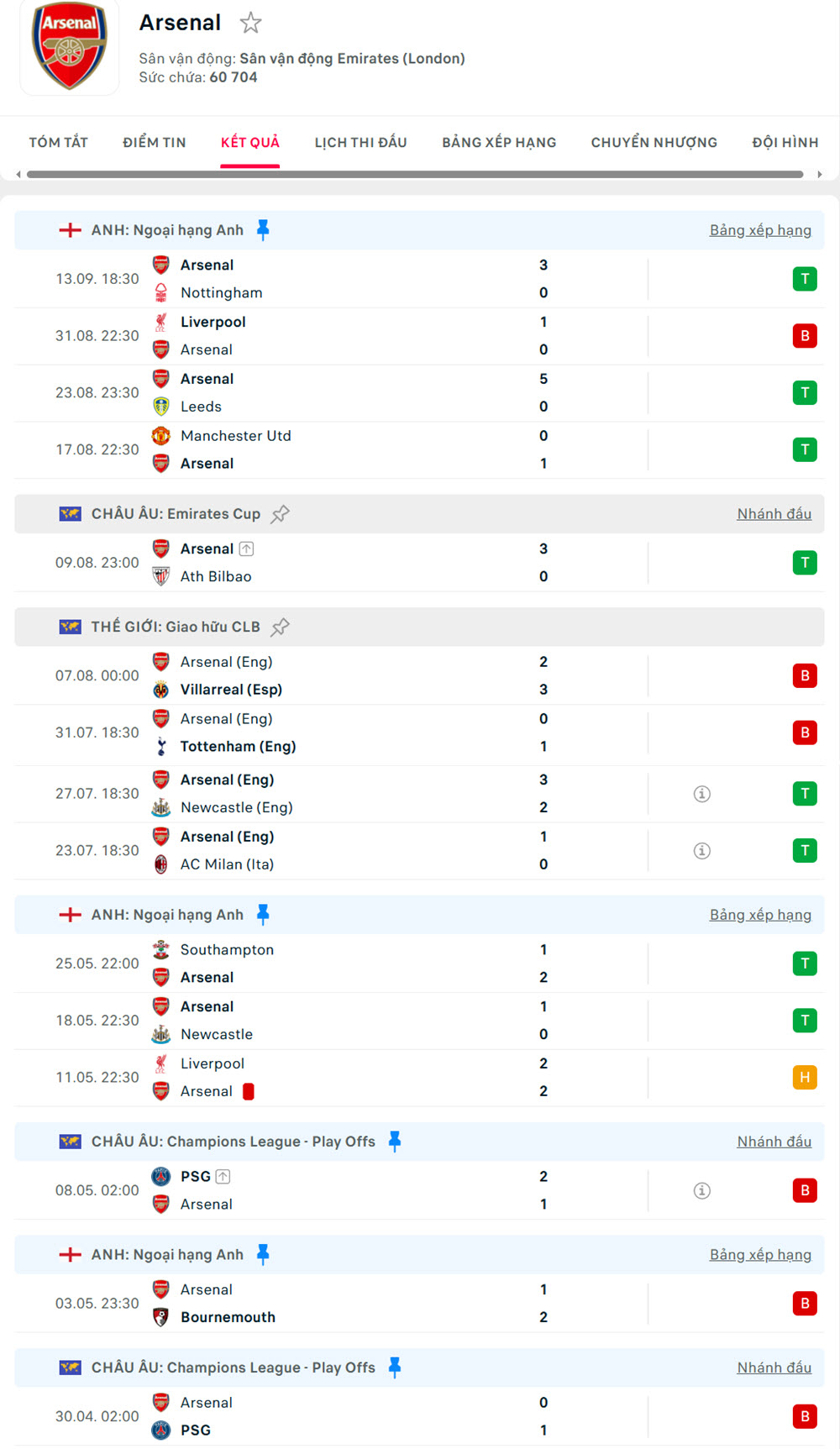Image resolution: width=840 pixels, height=1449 pixels.
Task: Open match details via info icon on Arsenal-Newcastle friendly
Action: tap(701, 793)
